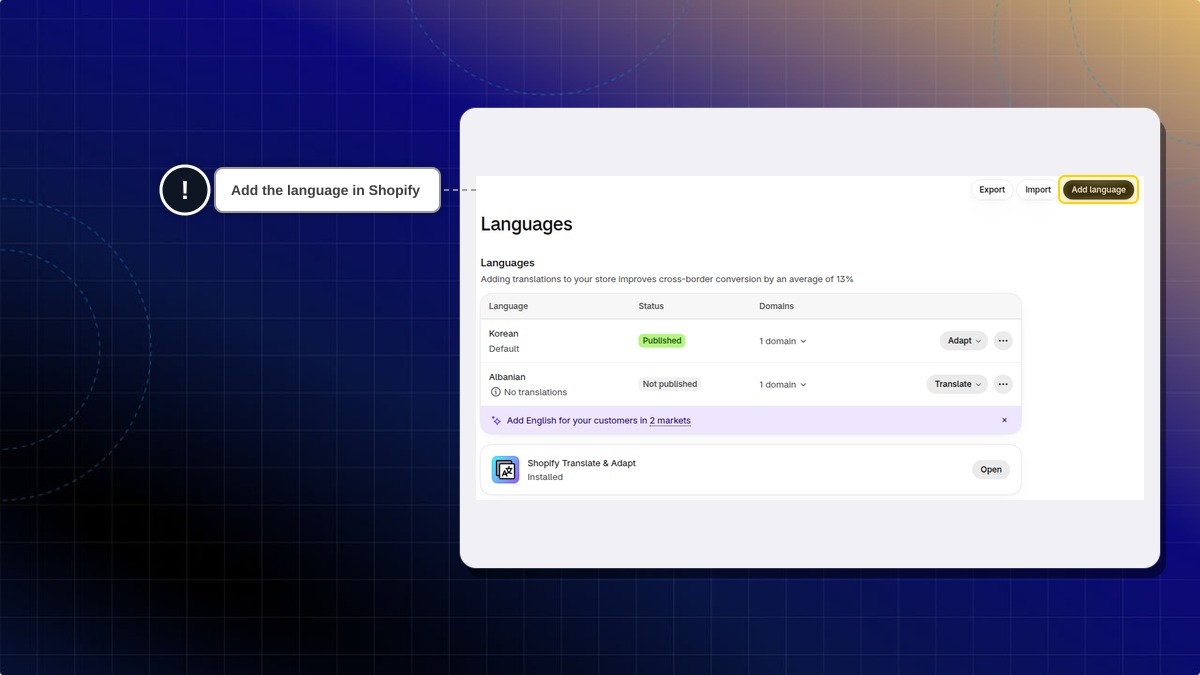Open the more options menu for Albanian
This screenshot has width=1200, height=675.
1003,384
